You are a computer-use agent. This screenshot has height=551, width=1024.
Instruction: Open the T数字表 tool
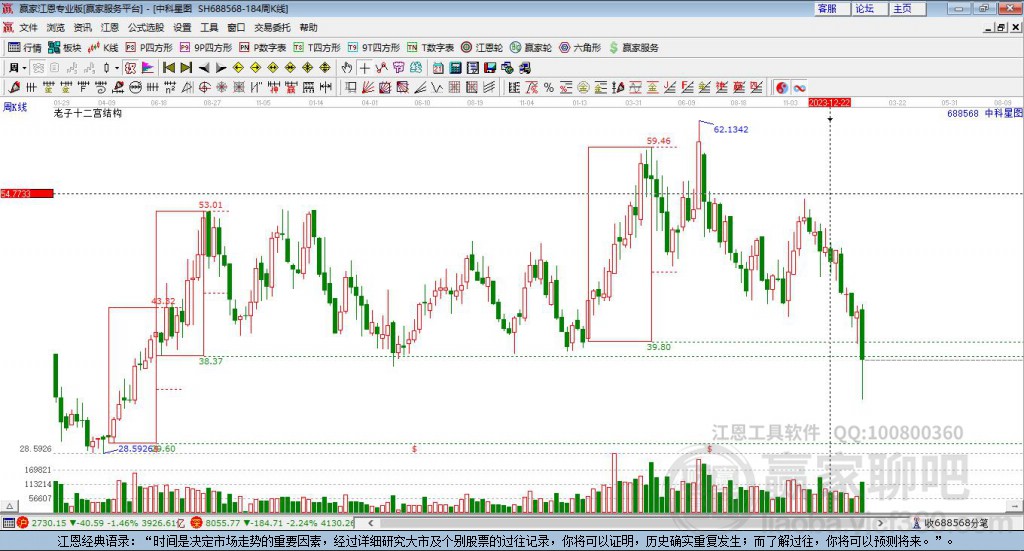tap(430, 48)
